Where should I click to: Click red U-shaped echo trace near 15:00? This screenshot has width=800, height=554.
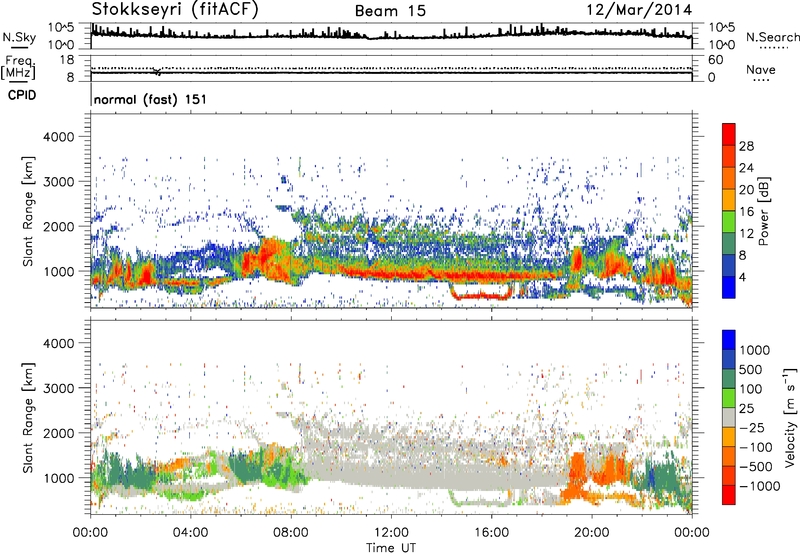click(481, 294)
